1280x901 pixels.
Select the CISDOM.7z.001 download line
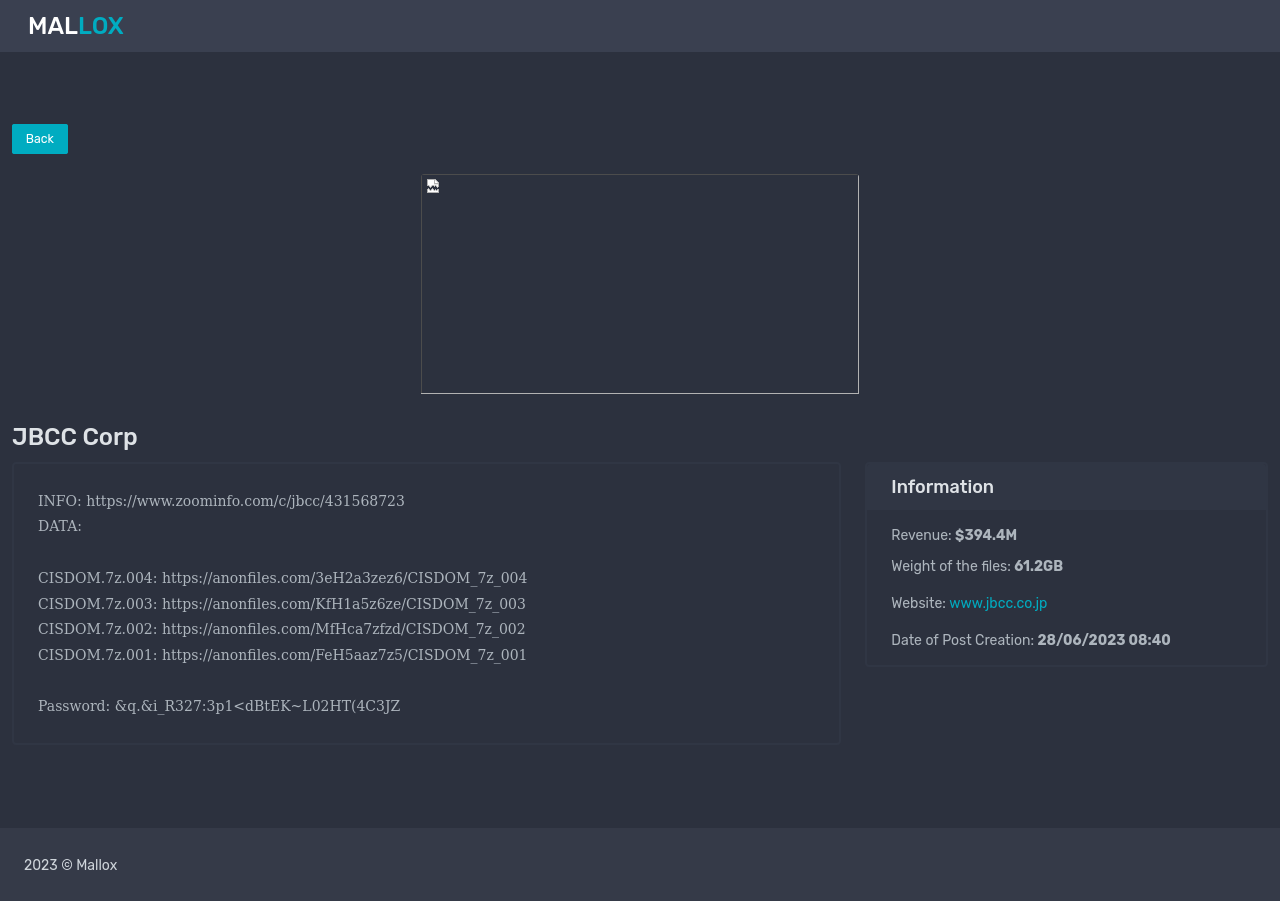pos(282,655)
